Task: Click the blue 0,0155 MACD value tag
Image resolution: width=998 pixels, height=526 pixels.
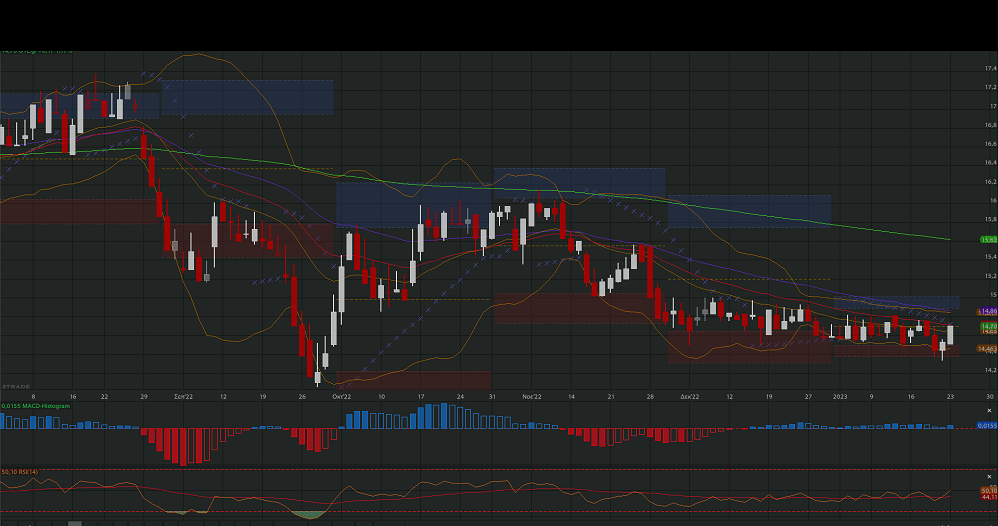Action: pyautogui.click(x=987, y=425)
